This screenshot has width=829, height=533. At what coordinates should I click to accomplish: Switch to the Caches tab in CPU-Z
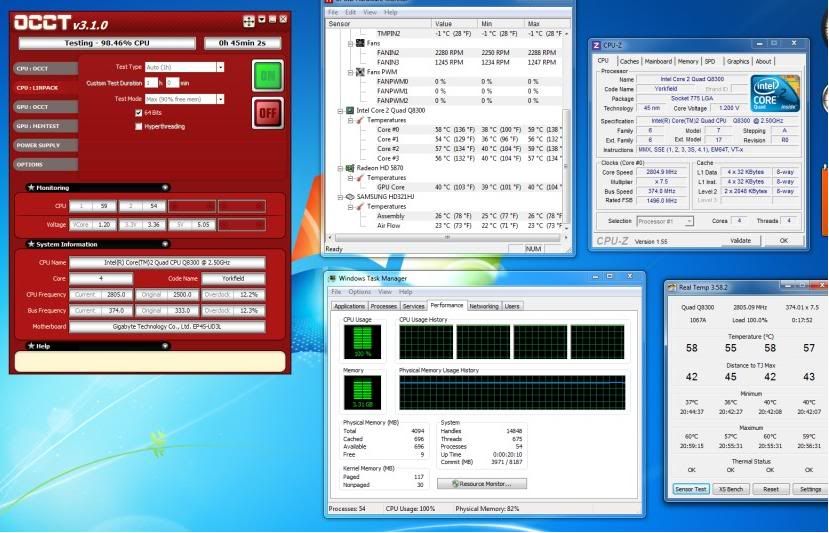pyautogui.click(x=629, y=61)
